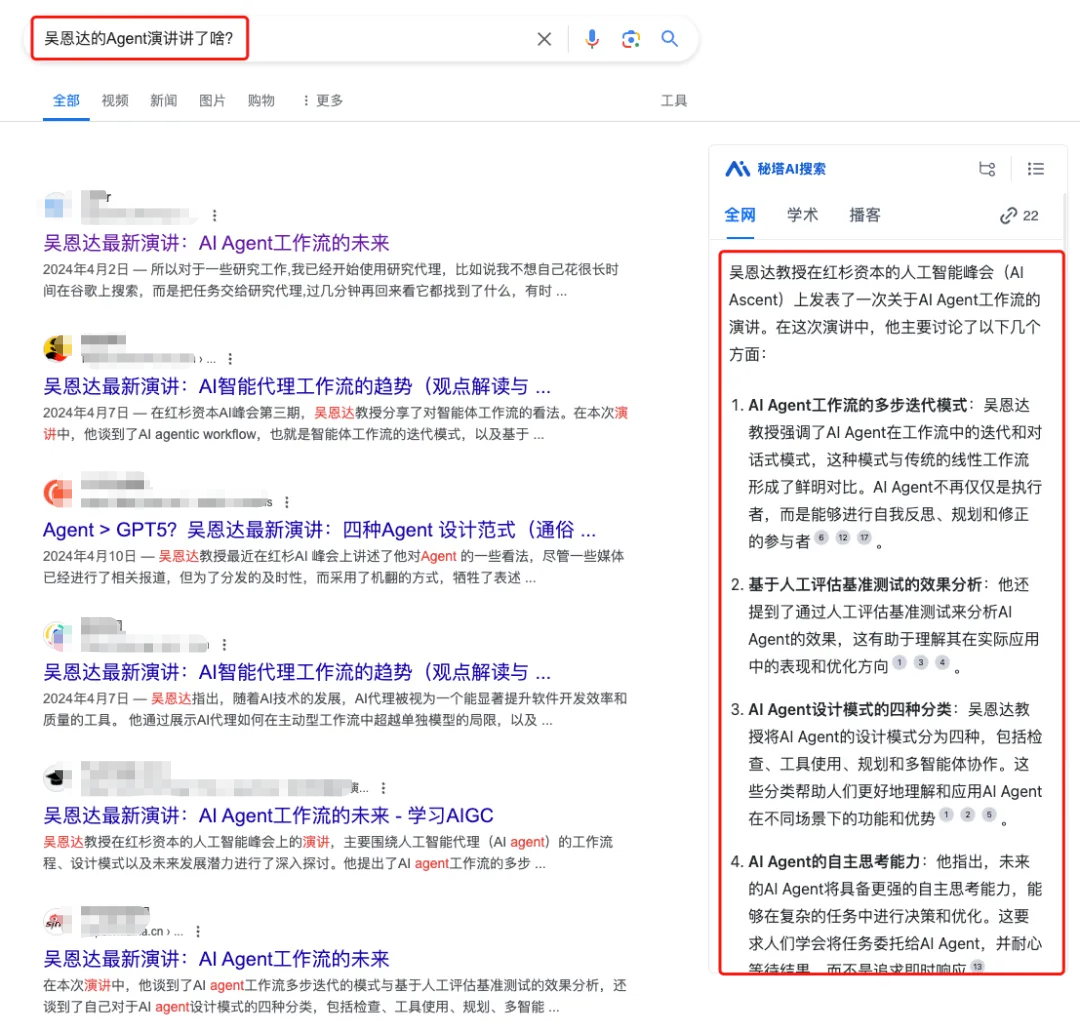1080x1033 pixels.
Task: Open first result 吴恩达最新演讲: AI Agent工作流的未来
Action: click(216, 243)
